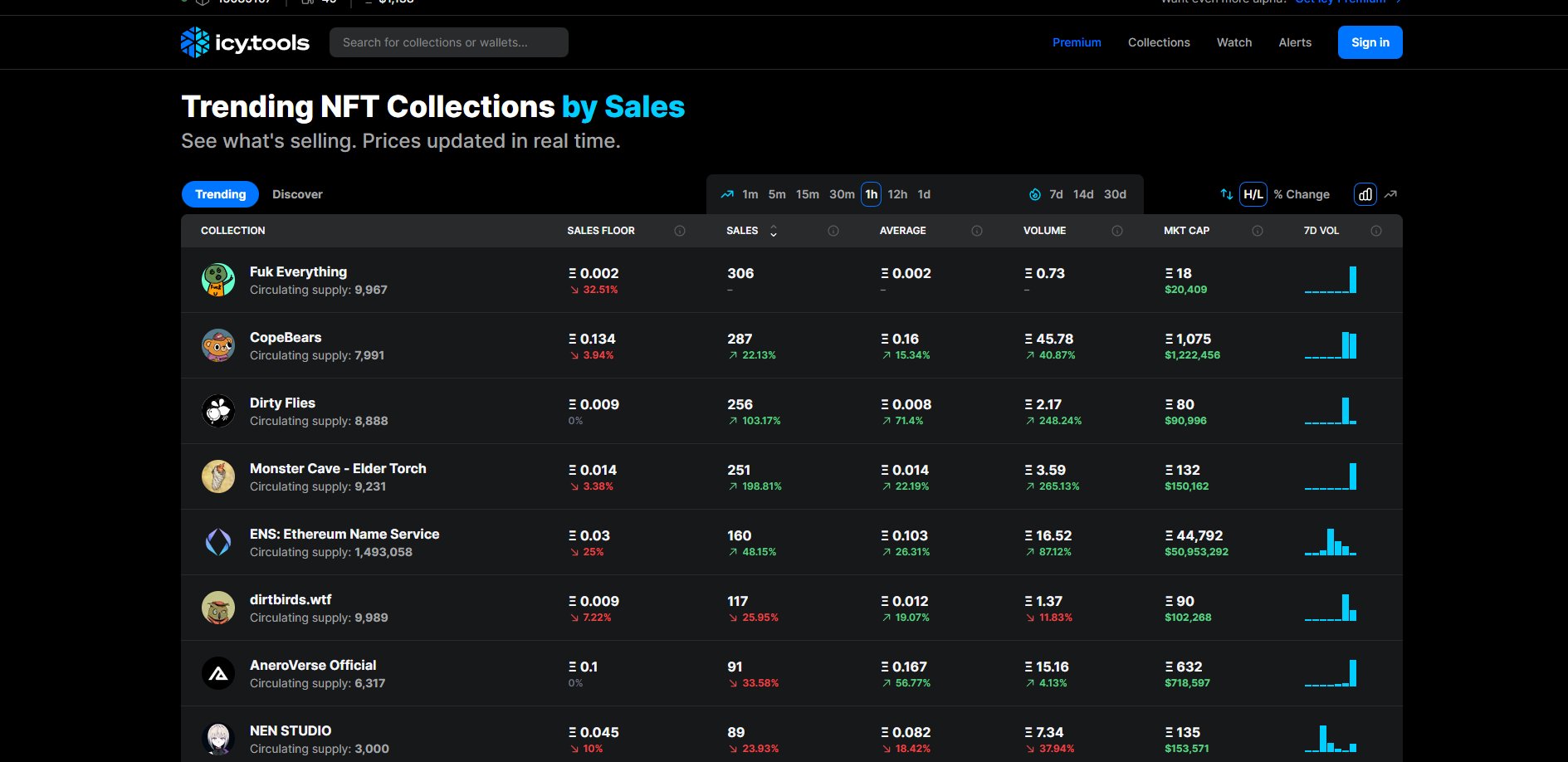
Task: Toggle sort order chevron on Sales column
Action: point(774,231)
